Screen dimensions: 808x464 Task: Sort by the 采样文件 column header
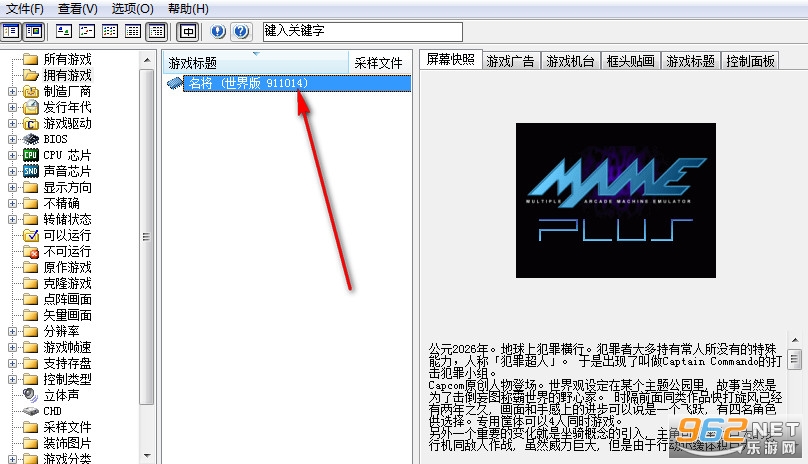(x=379, y=63)
